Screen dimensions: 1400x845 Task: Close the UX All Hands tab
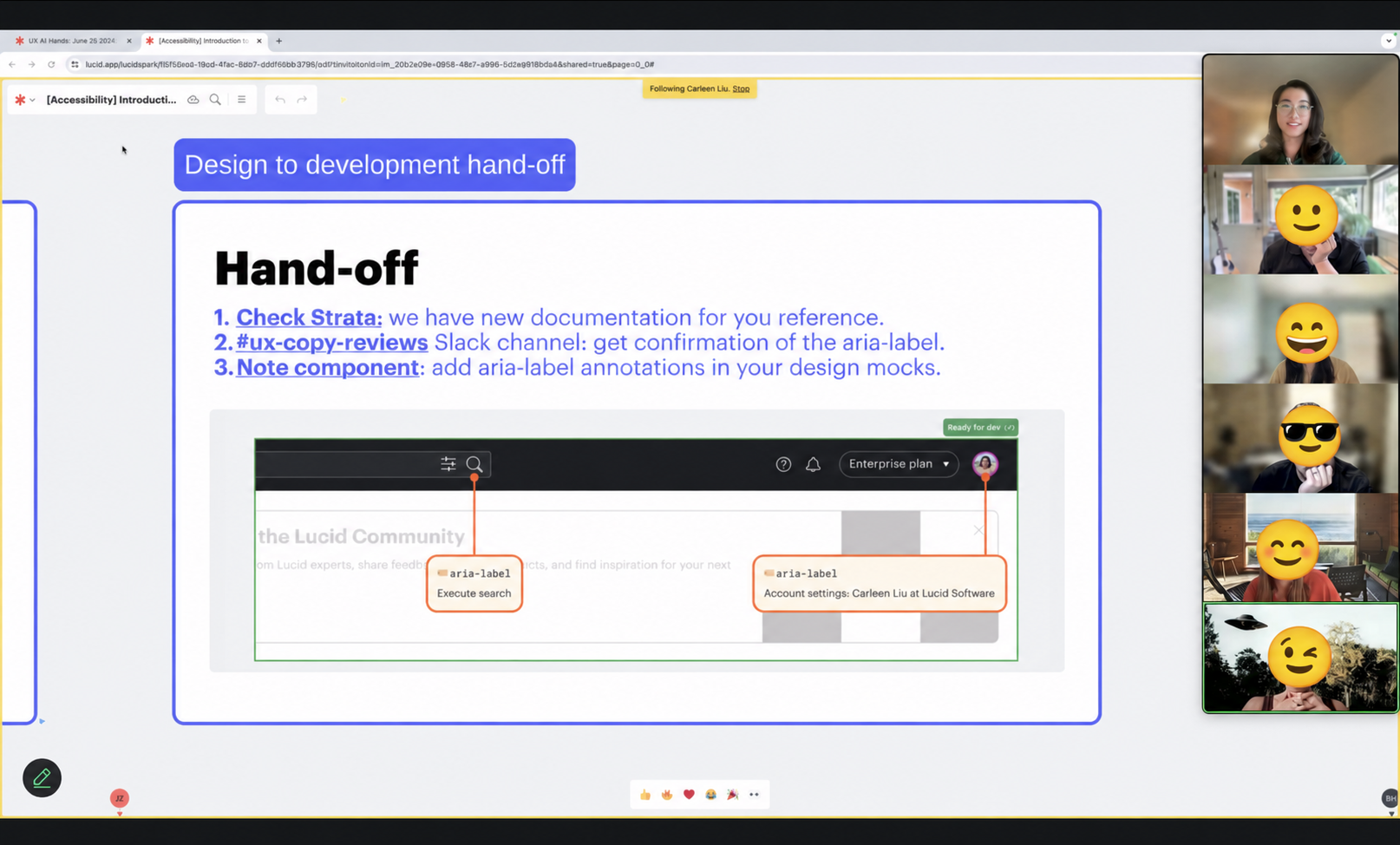(x=129, y=41)
